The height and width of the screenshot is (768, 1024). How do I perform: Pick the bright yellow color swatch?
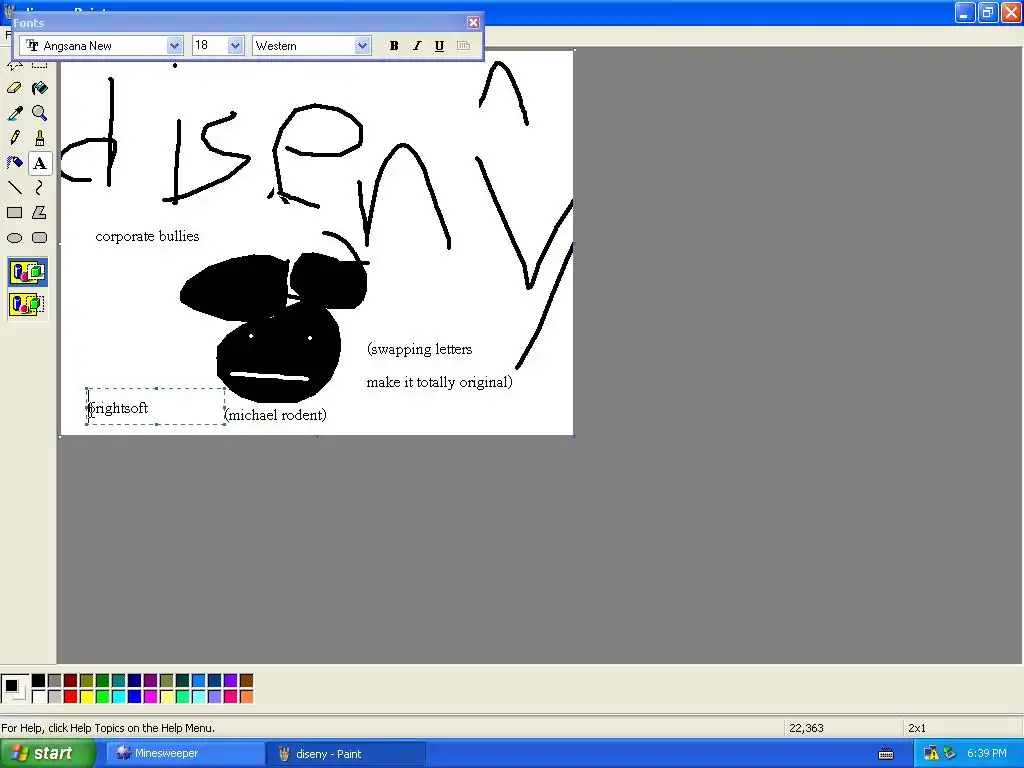pos(86,697)
